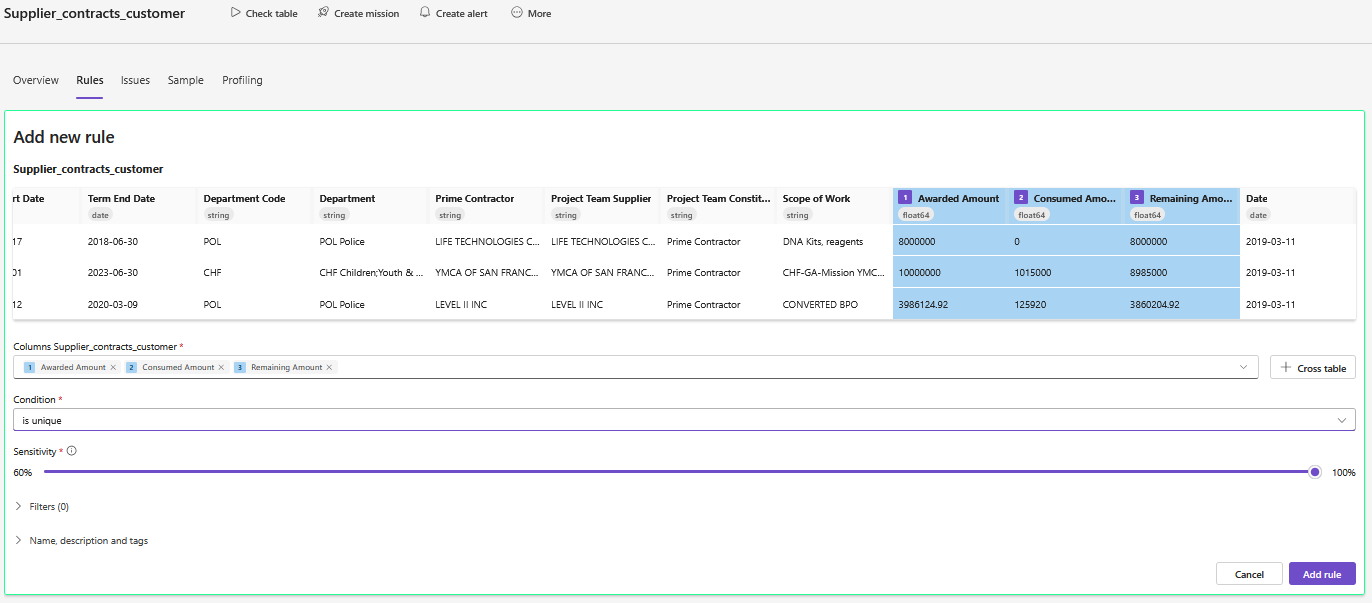This screenshot has width=1372, height=603.
Task: Deselect the Consumed Amount column header
Action: pyautogui.click(x=1066, y=199)
